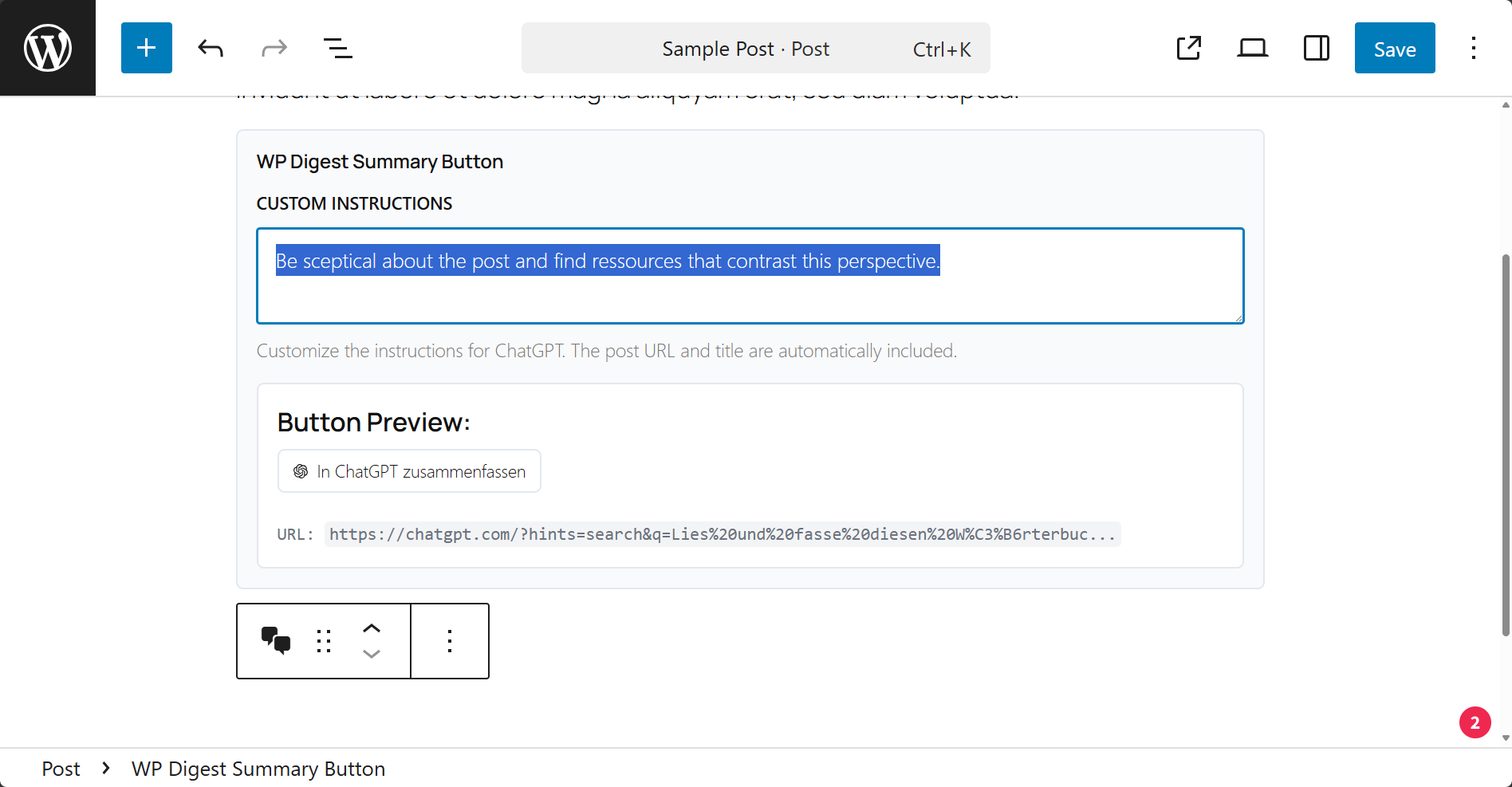Screen dimensions: 1512x787
Task: Click inside the Custom Instructions textarea
Action: click(x=750, y=276)
